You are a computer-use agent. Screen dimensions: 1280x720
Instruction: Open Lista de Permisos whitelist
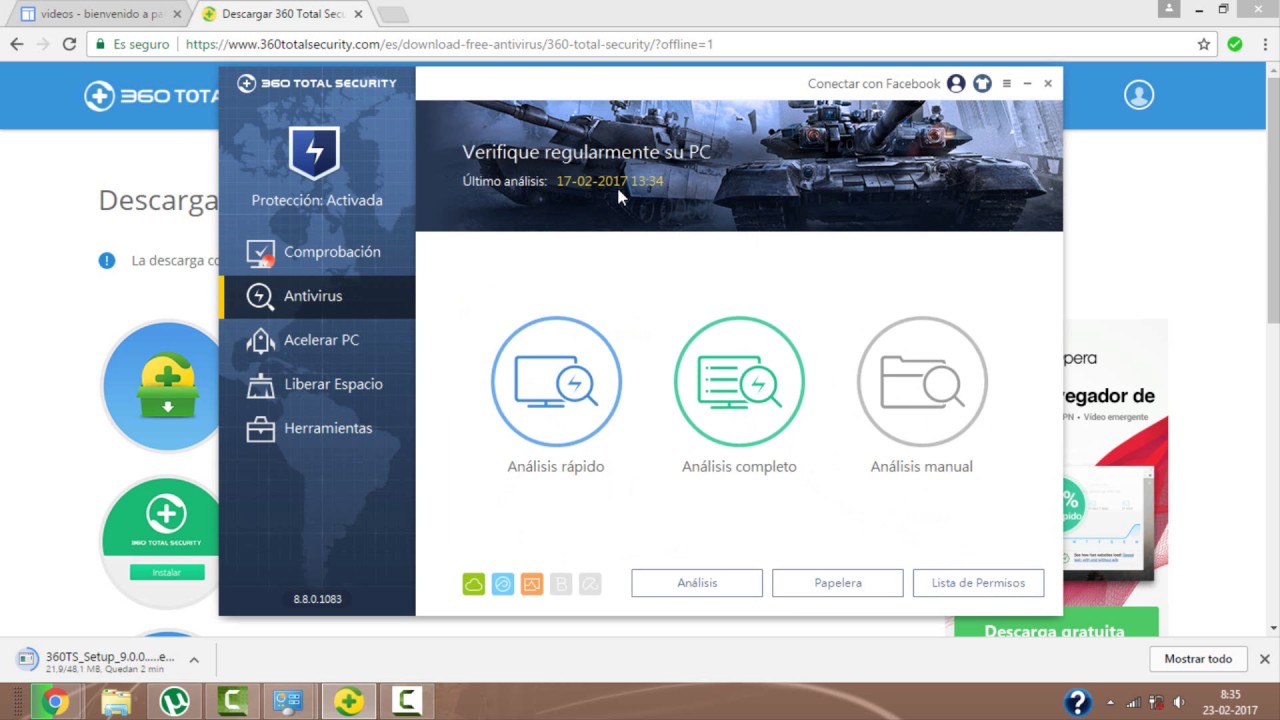[978, 583]
